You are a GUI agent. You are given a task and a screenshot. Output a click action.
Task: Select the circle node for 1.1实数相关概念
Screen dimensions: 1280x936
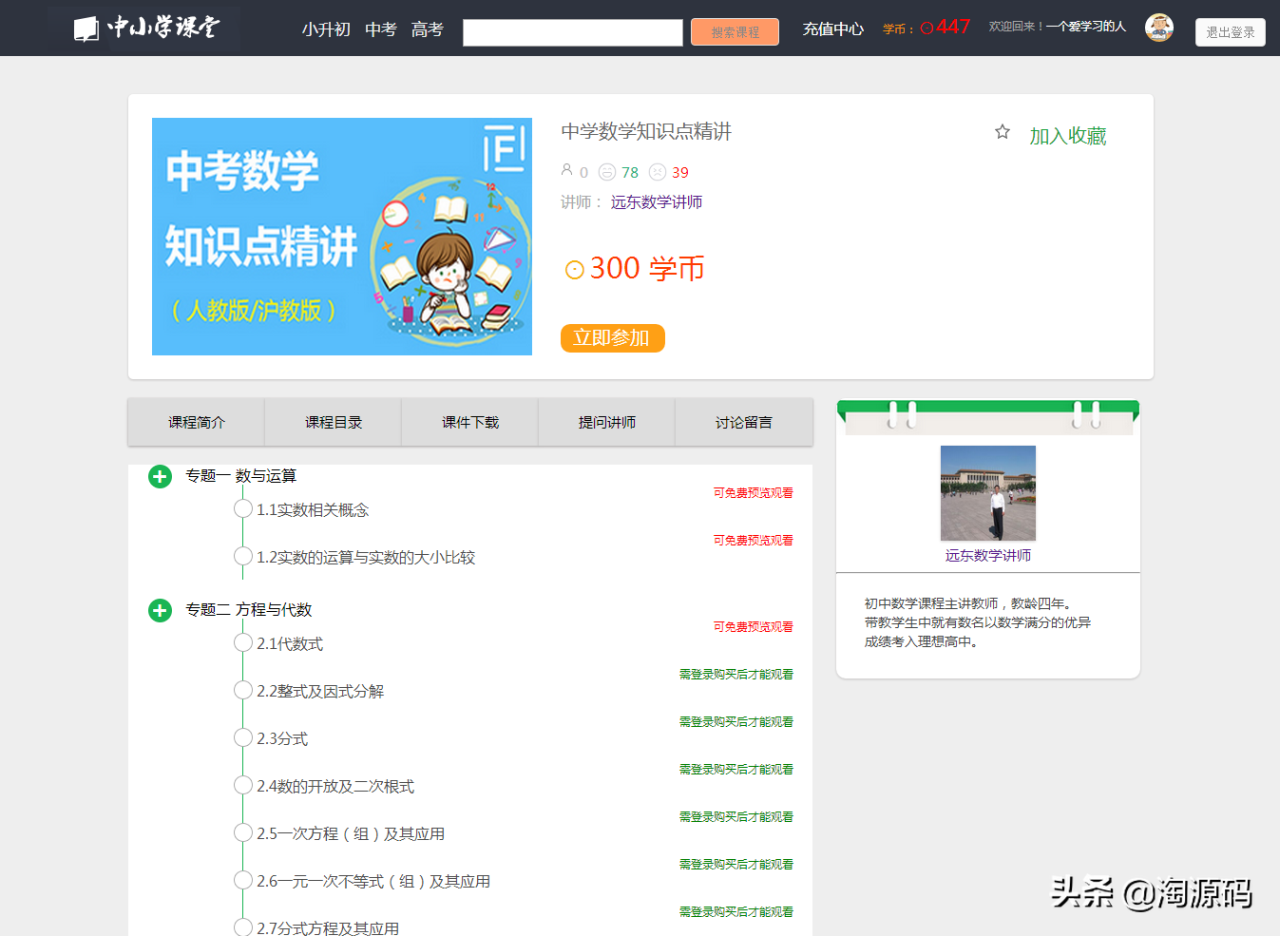pos(243,508)
